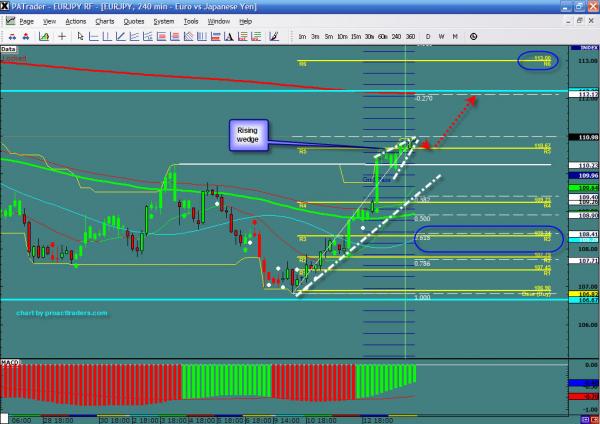Expand the Quotes menu
The height and width of the screenshot is (424, 600).
(x=132, y=20)
